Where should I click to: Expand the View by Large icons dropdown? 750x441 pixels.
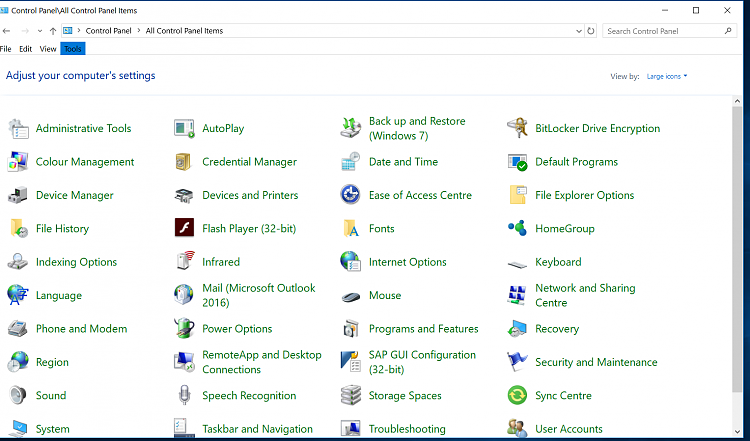[x=667, y=76]
